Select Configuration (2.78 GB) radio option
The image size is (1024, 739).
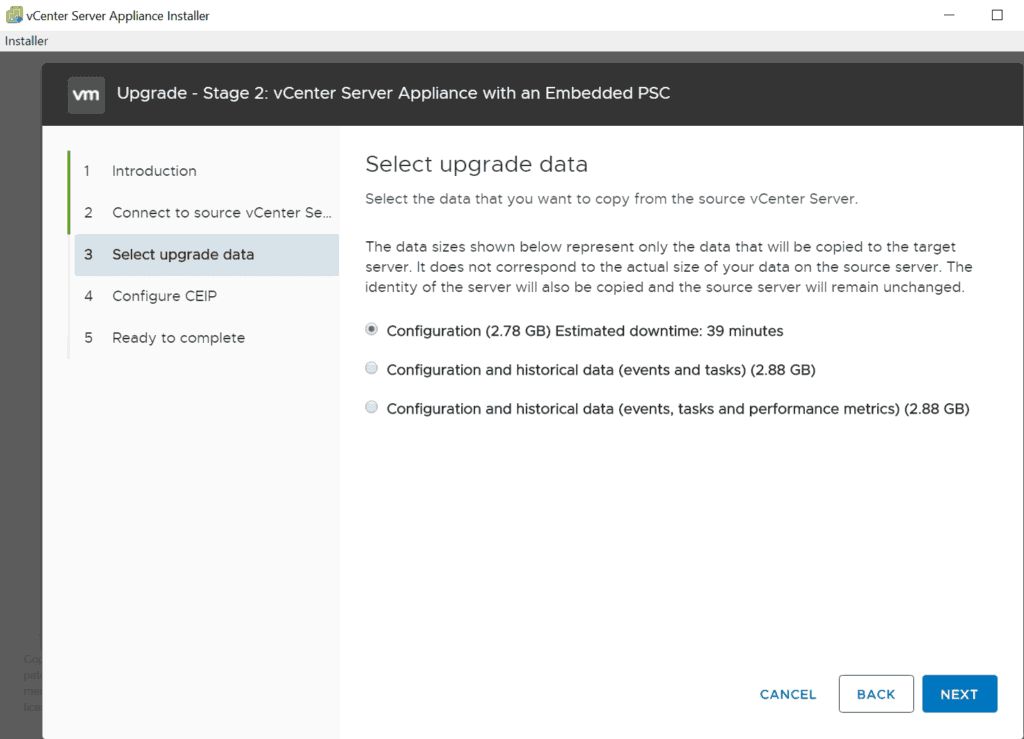click(x=372, y=330)
